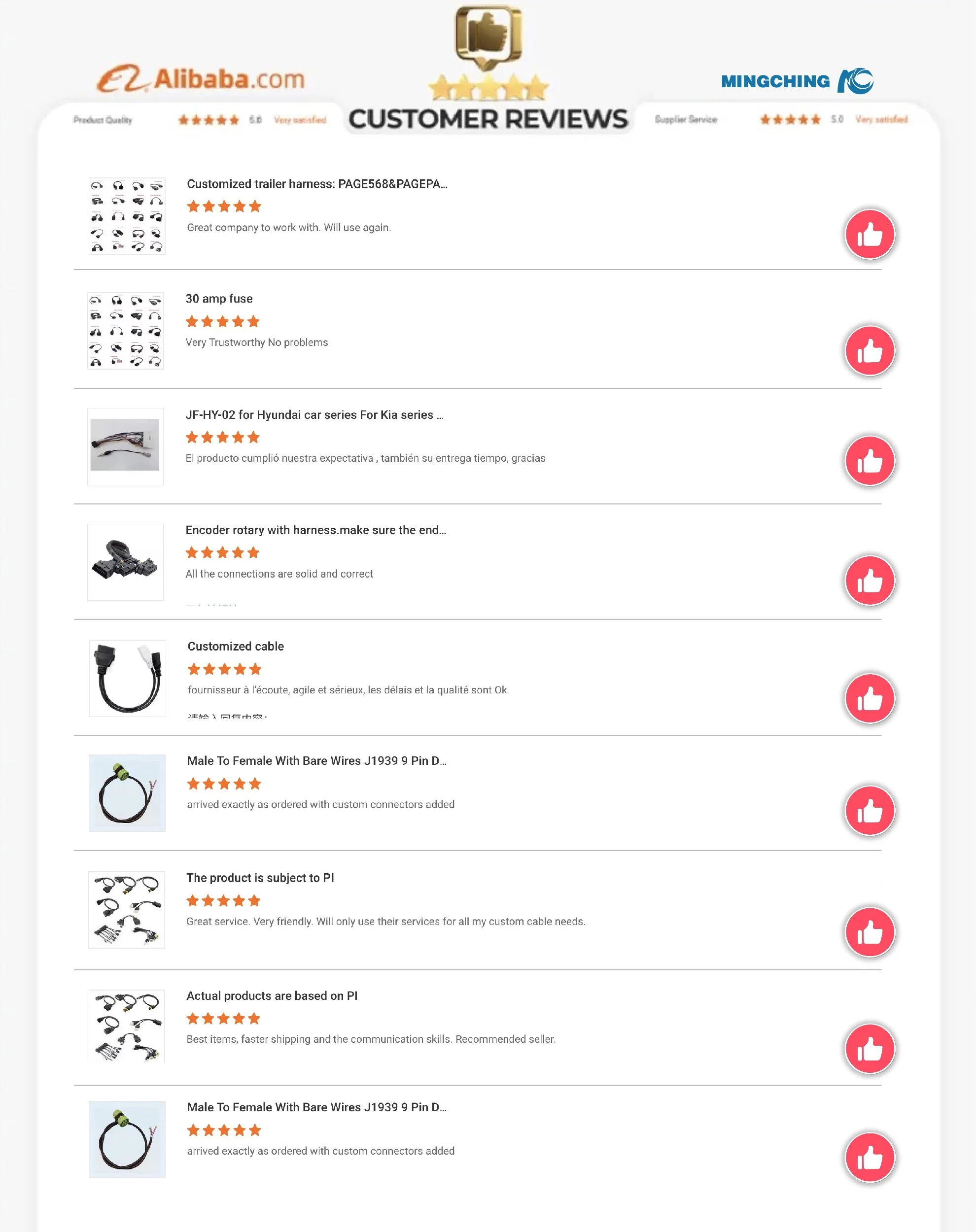Viewport: 976px width, 1232px height.
Task: Click thumbs-up icon for Customized trailer harness review
Action: tap(869, 234)
